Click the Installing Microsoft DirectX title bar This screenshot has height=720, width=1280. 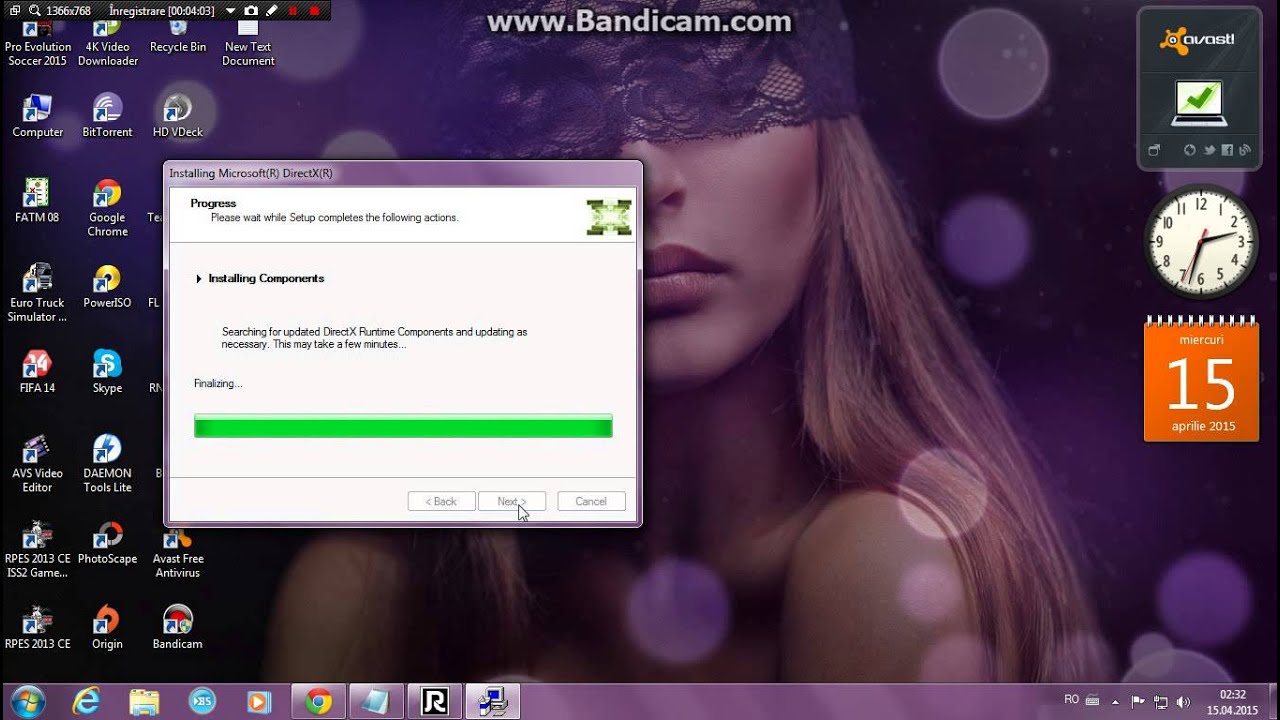pyautogui.click(x=403, y=173)
